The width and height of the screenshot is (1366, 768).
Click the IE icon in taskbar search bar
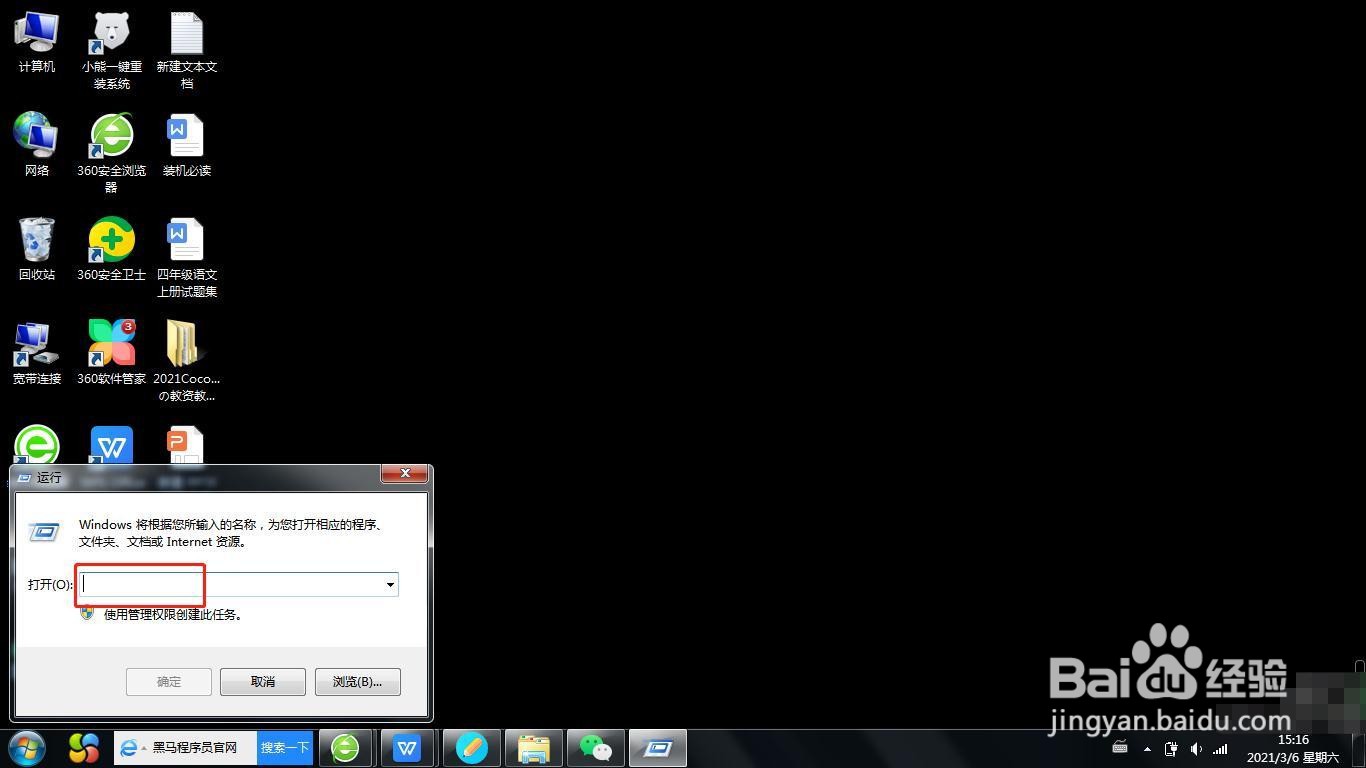pyautogui.click(x=129, y=748)
